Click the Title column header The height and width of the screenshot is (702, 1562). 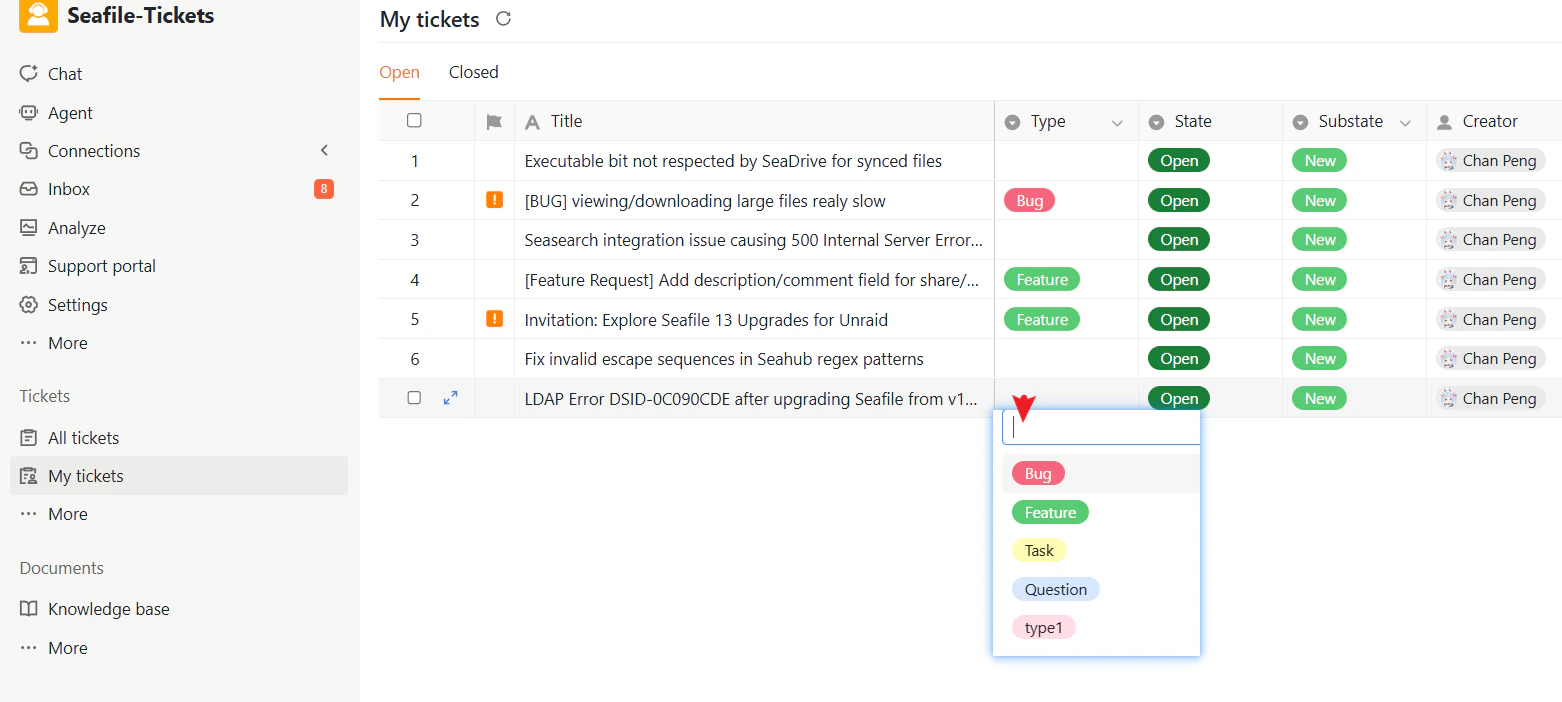tap(754, 121)
